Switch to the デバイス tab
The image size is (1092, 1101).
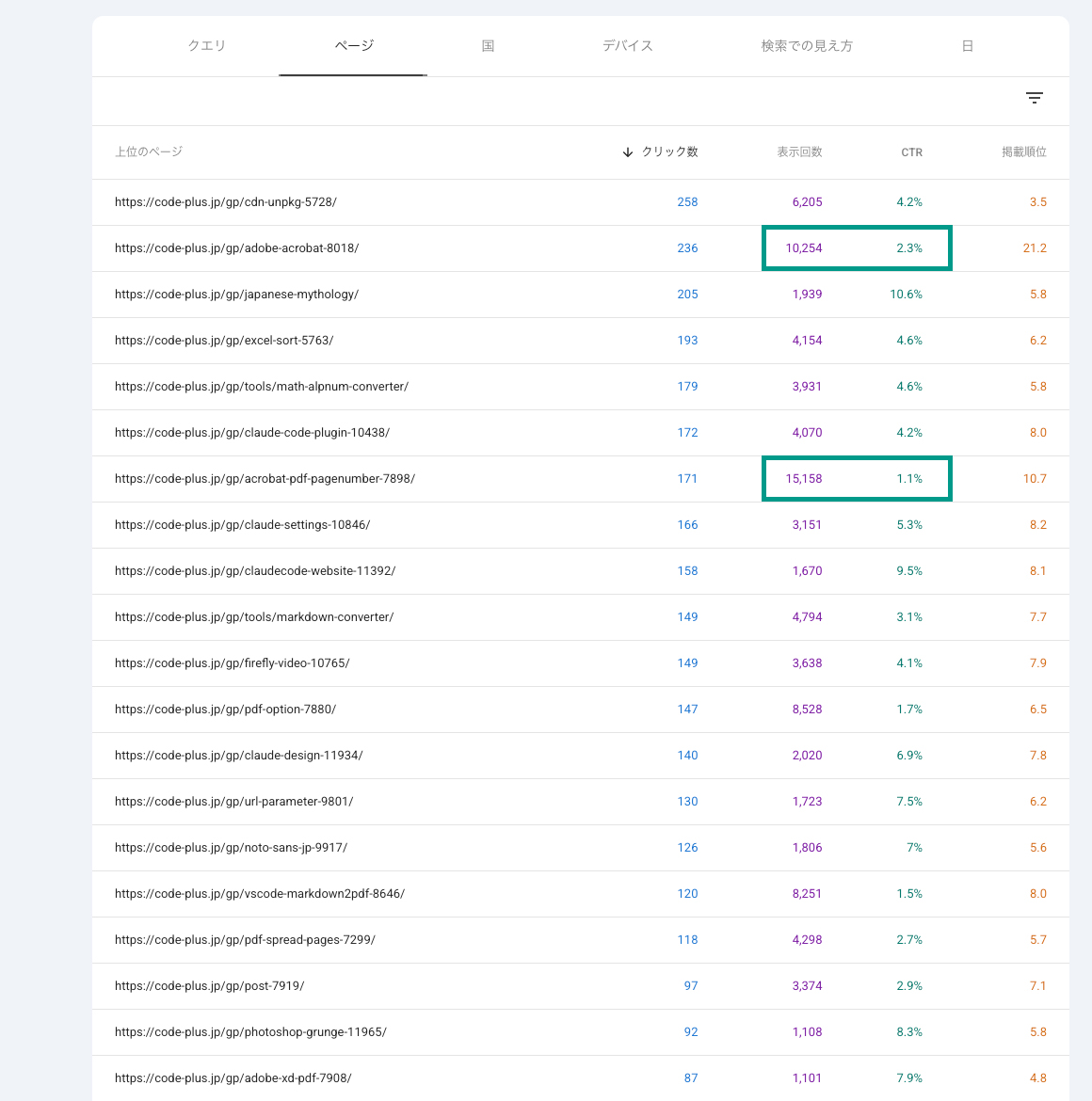click(627, 46)
